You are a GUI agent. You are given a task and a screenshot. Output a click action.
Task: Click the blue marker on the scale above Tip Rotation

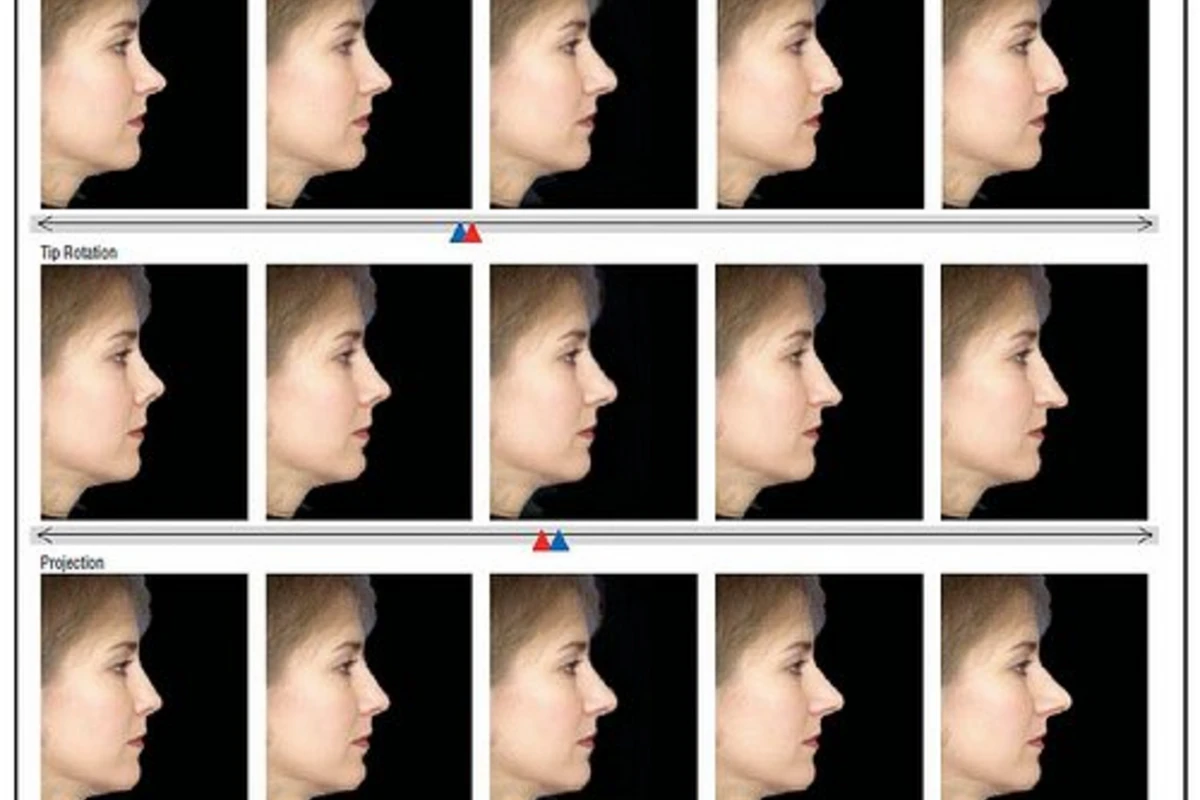click(x=458, y=233)
